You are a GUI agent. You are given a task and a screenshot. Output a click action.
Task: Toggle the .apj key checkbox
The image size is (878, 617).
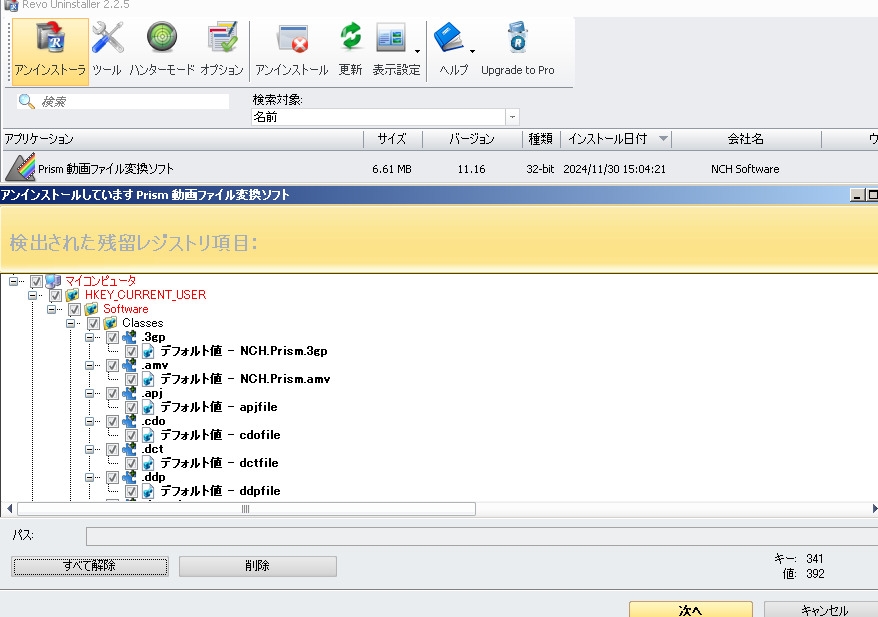113,393
